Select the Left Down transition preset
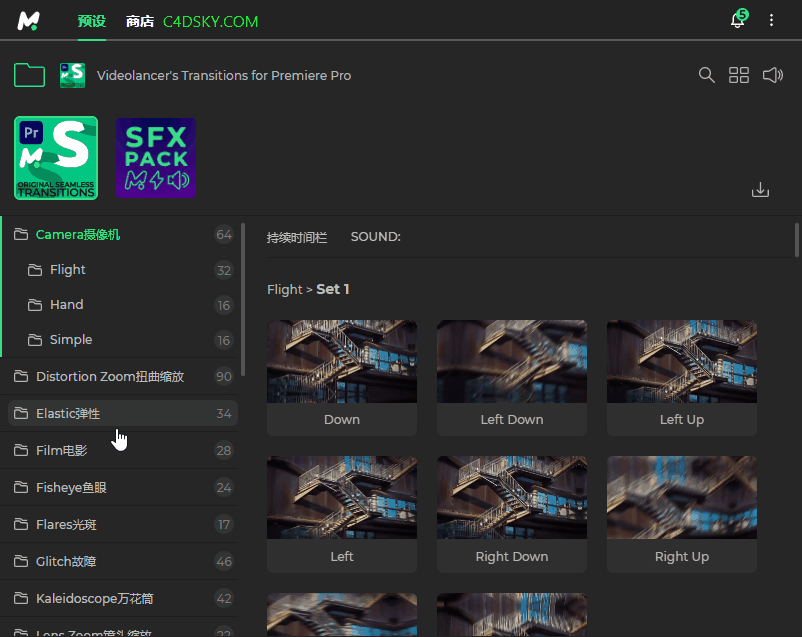 pos(511,378)
